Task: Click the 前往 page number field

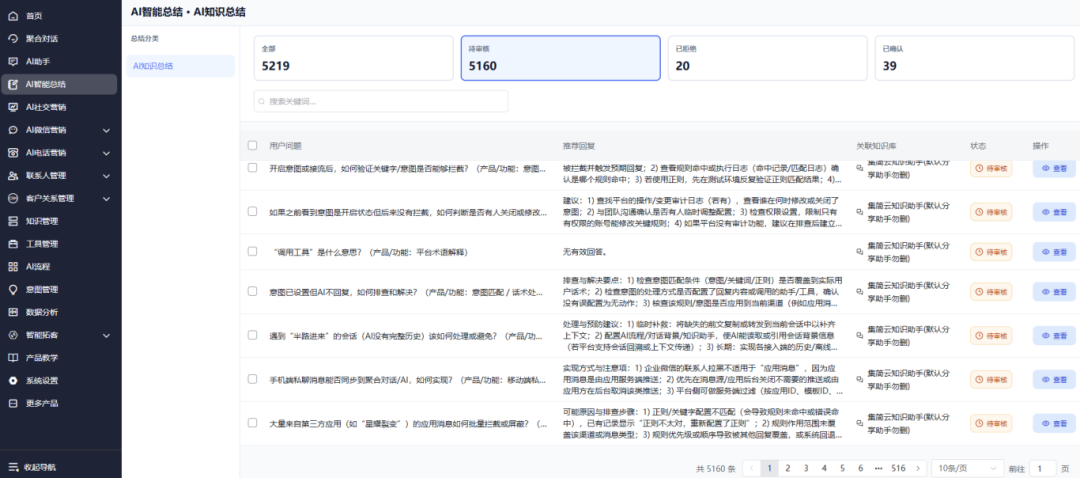Action: coord(1042,468)
